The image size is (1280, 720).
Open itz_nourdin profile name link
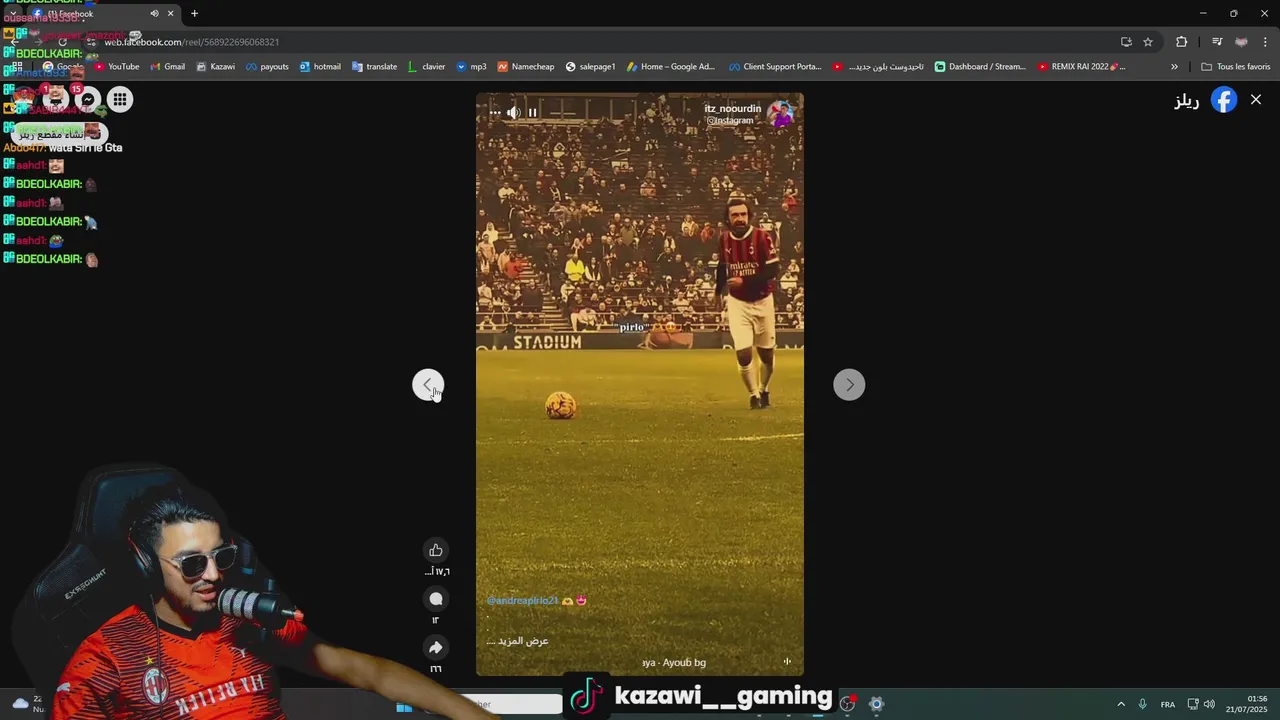pos(733,108)
